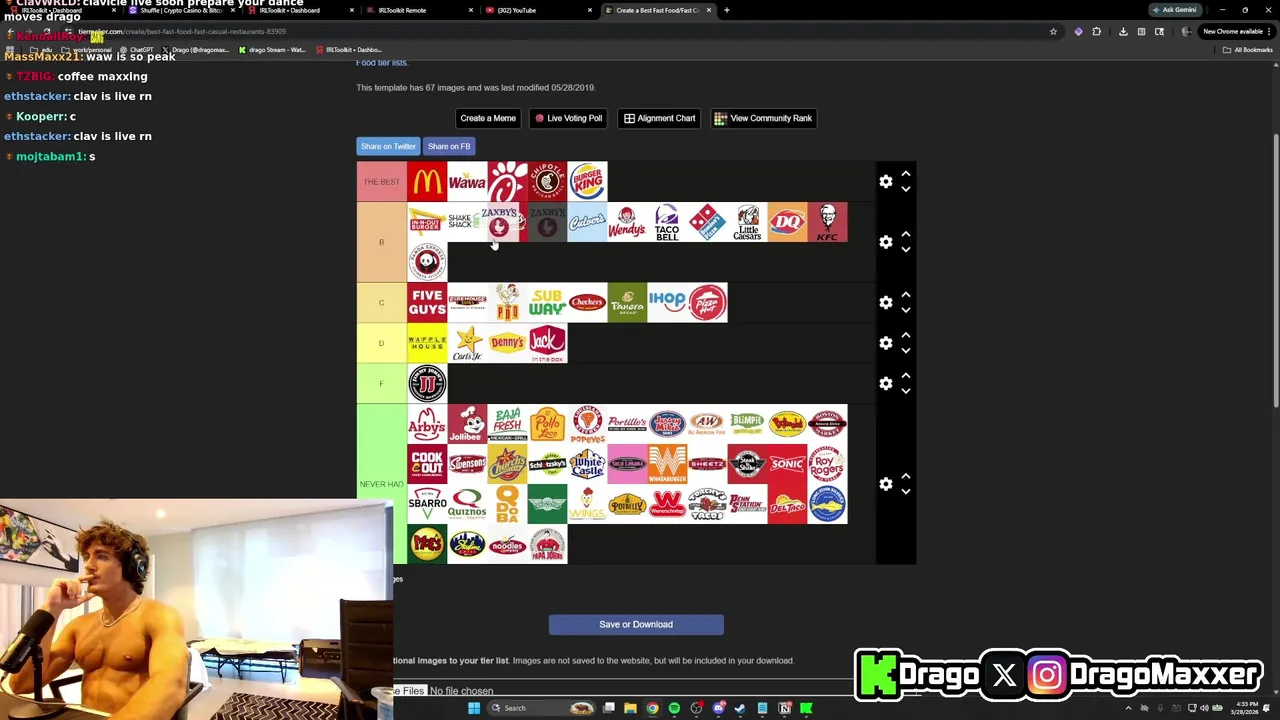Select the Subway logo tile
The width and height of the screenshot is (1280, 720).
pyautogui.click(x=547, y=302)
